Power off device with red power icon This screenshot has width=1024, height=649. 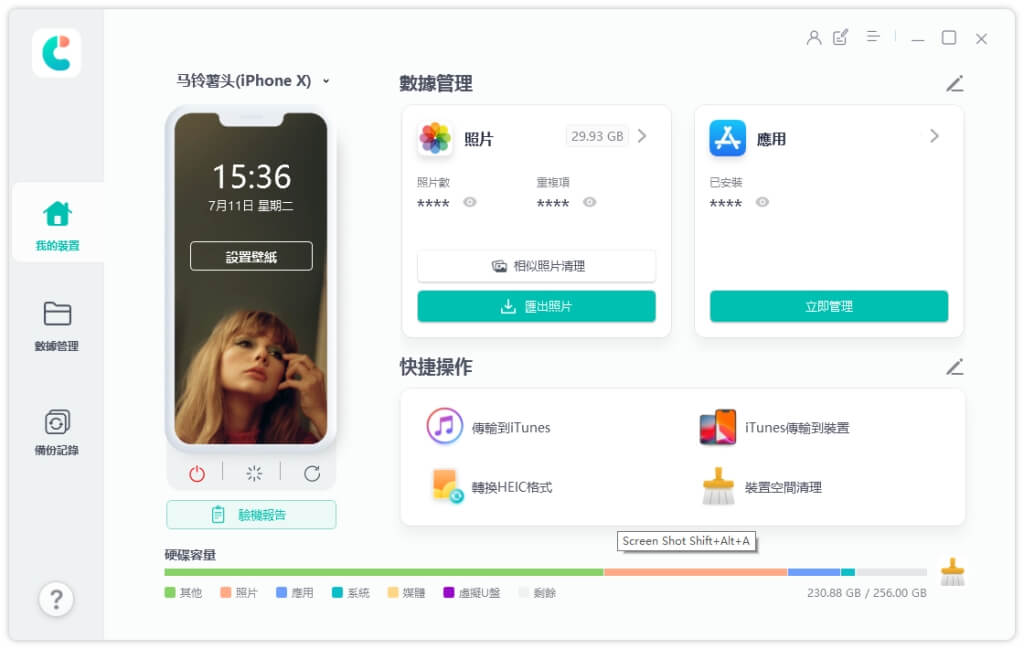coord(197,473)
